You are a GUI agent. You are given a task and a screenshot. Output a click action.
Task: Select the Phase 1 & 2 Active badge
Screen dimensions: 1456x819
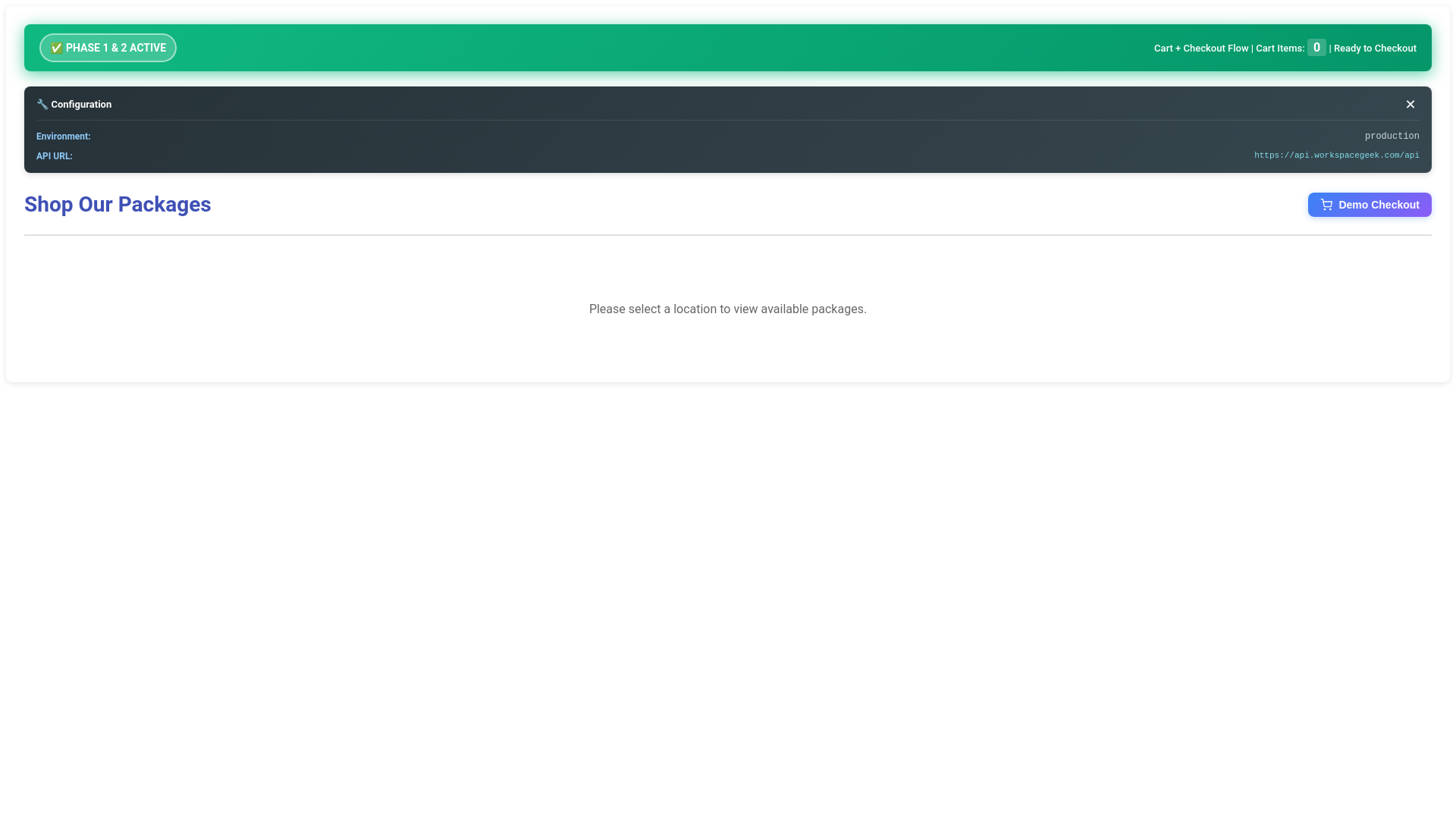coord(108,48)
